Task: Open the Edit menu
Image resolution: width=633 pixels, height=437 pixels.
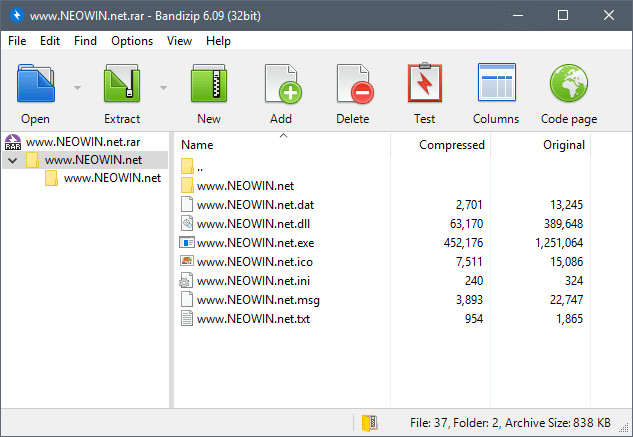Action: click(x=50, y=41)
